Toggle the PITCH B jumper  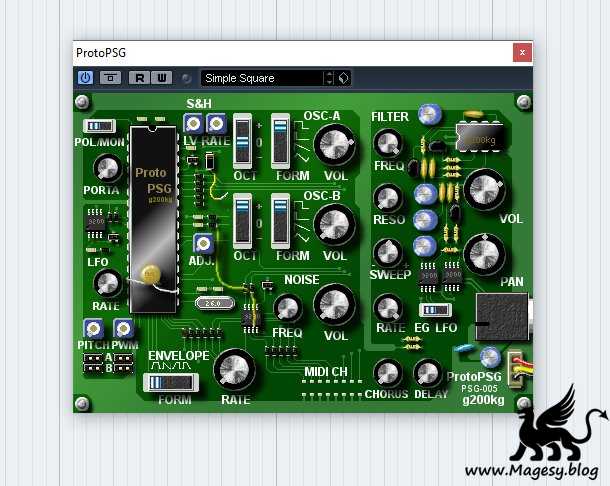(93, 368)
